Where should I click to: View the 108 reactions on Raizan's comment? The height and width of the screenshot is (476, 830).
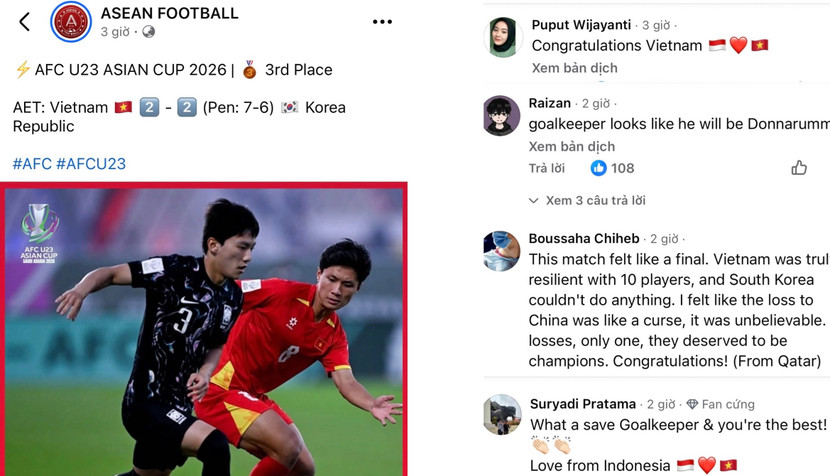pos(612,168)
